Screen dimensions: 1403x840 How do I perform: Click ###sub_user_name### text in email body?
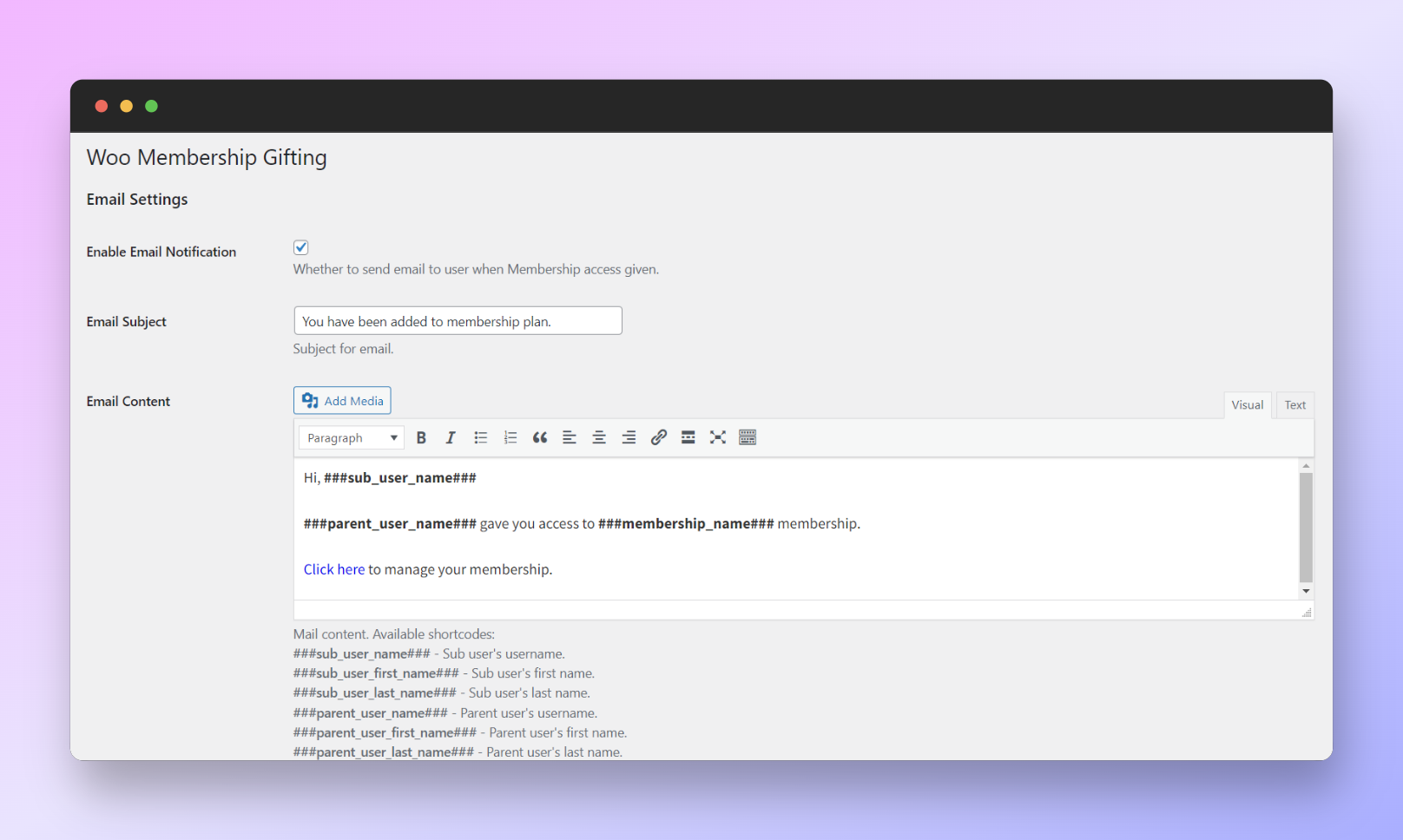pos(400,478)
